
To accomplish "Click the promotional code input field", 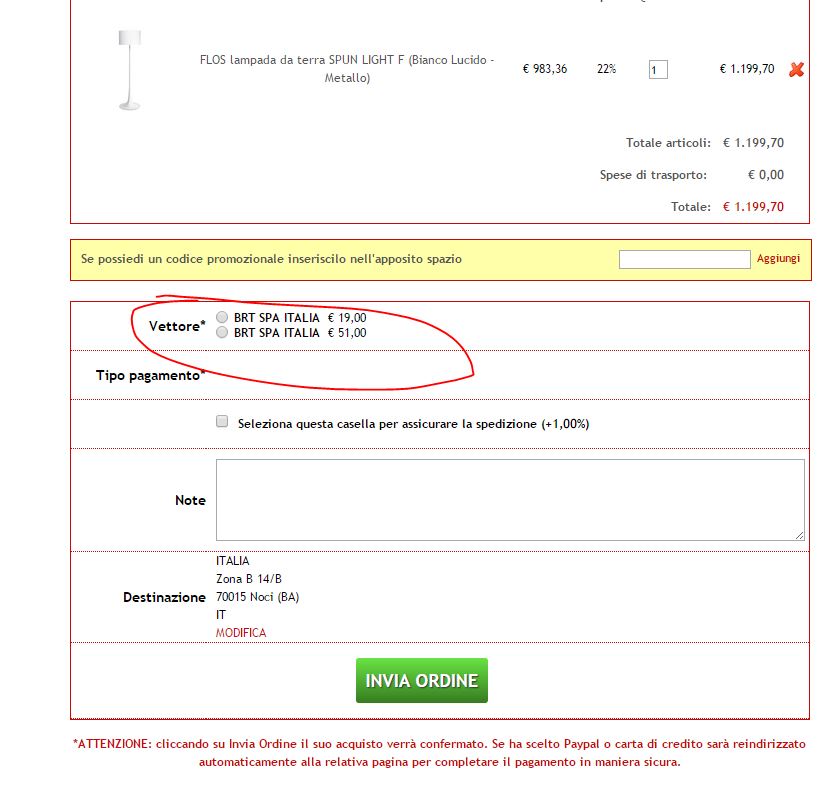I will [x=684, y=259].
